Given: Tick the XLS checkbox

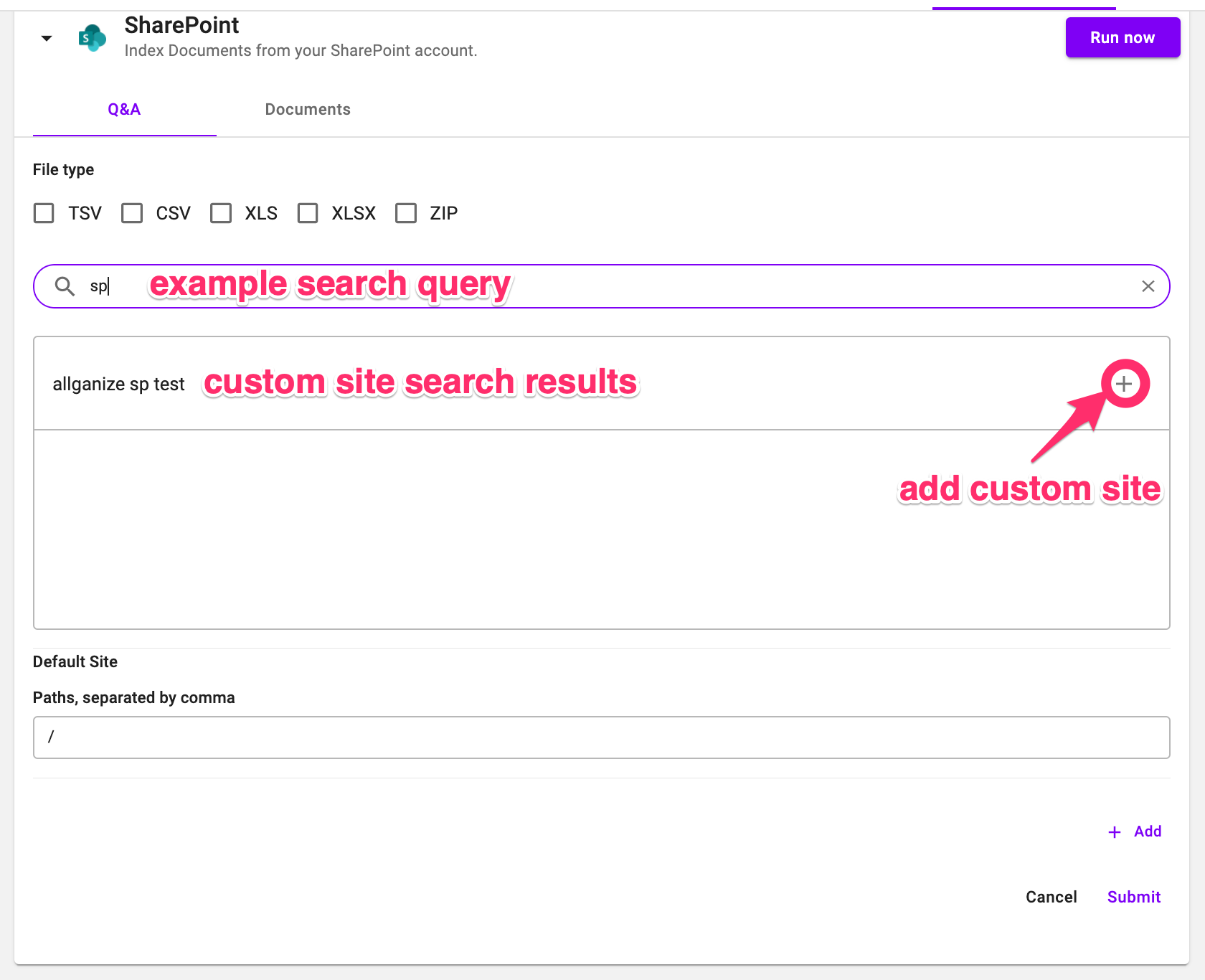Looking at the screenshot, I should click(221, 213).
